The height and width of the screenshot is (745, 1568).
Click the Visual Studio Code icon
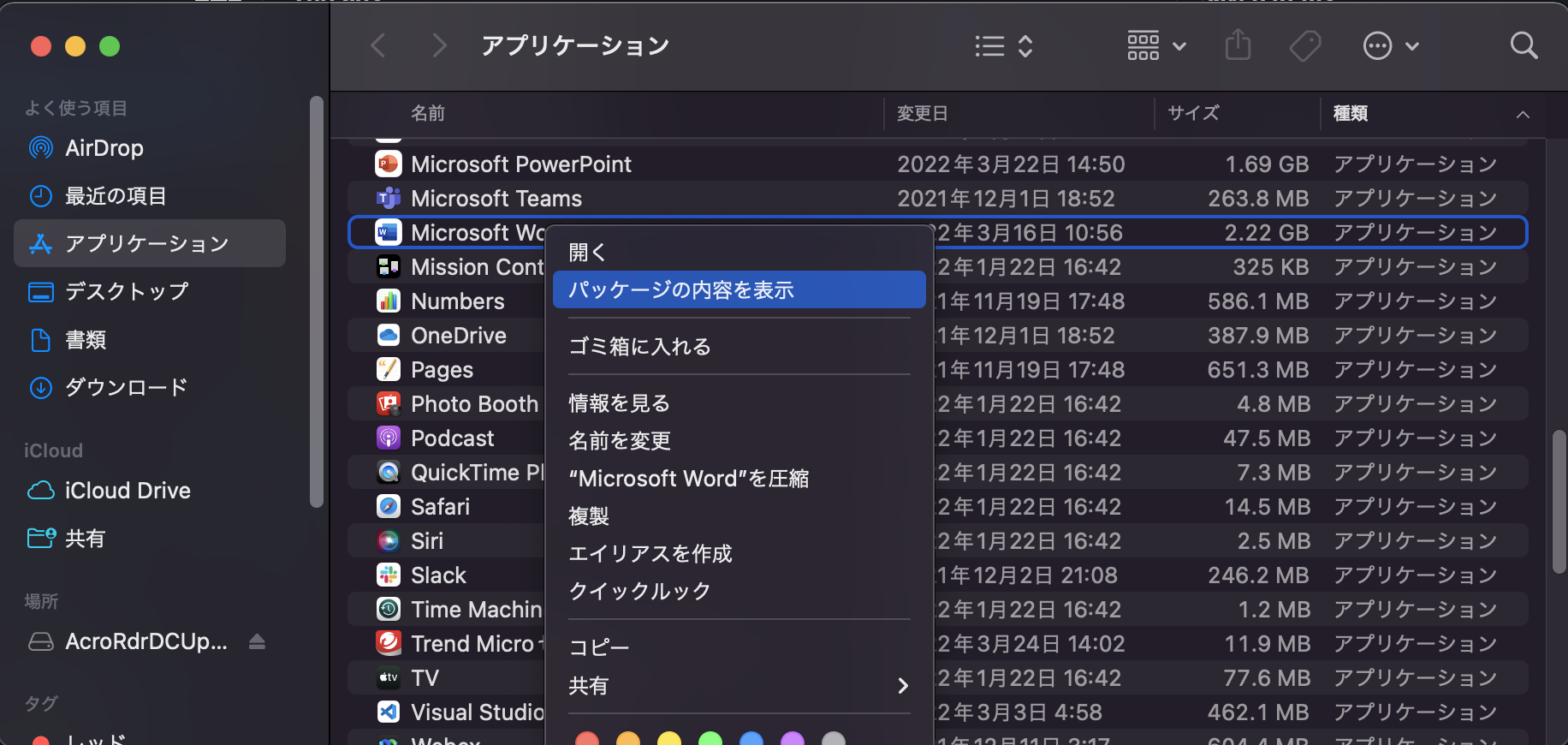point(389,712)
